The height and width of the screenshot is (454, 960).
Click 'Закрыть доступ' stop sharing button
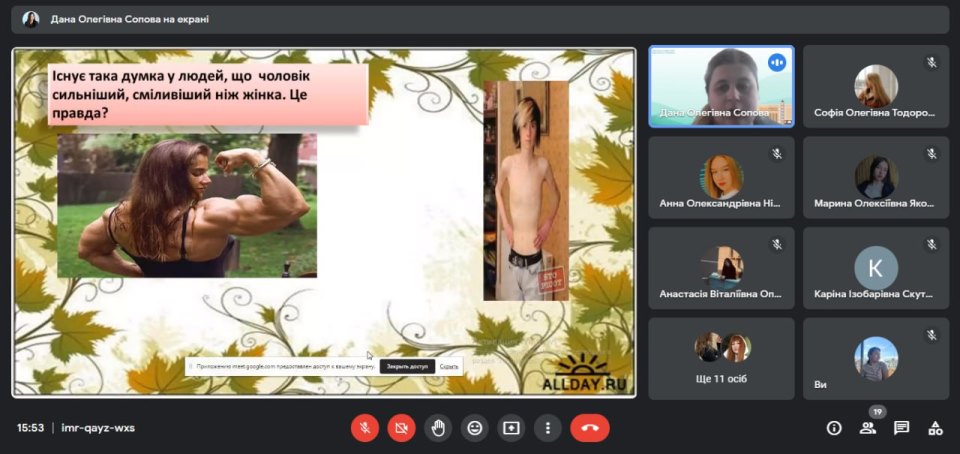coord(407,367)
